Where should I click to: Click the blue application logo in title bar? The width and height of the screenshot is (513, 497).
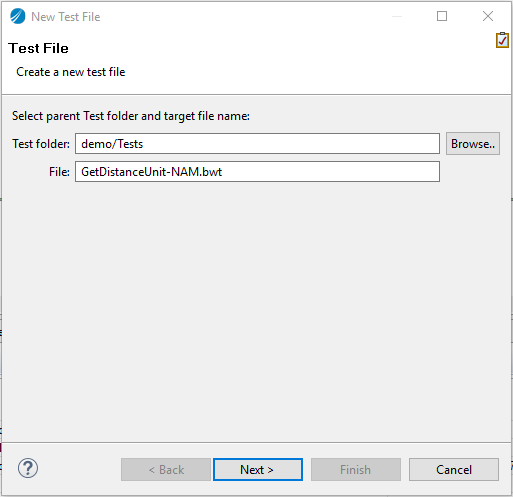click(x=18, y=16)
